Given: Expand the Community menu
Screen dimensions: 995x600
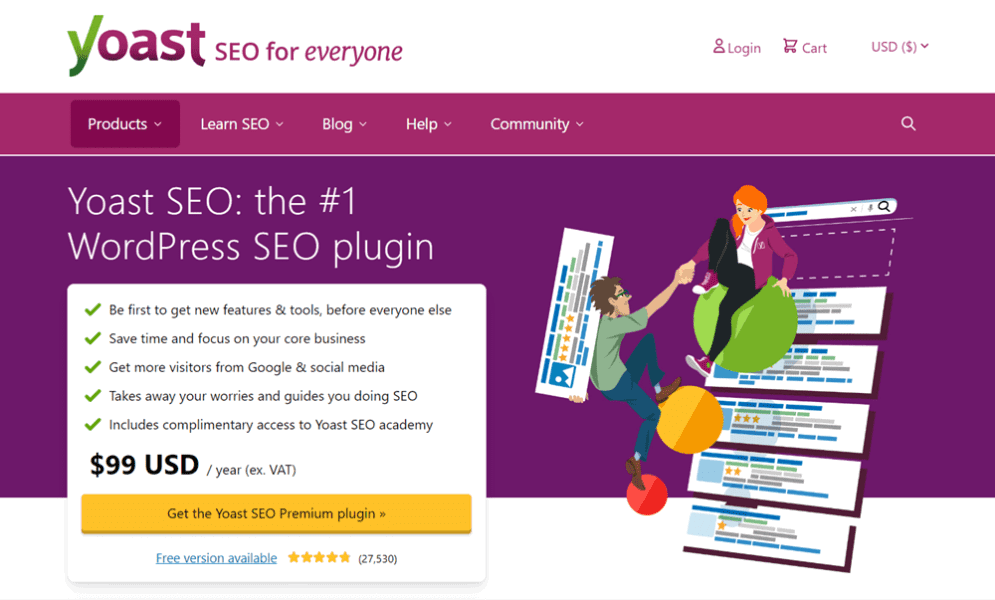Looking at the screenshot, I should (537, 124).
